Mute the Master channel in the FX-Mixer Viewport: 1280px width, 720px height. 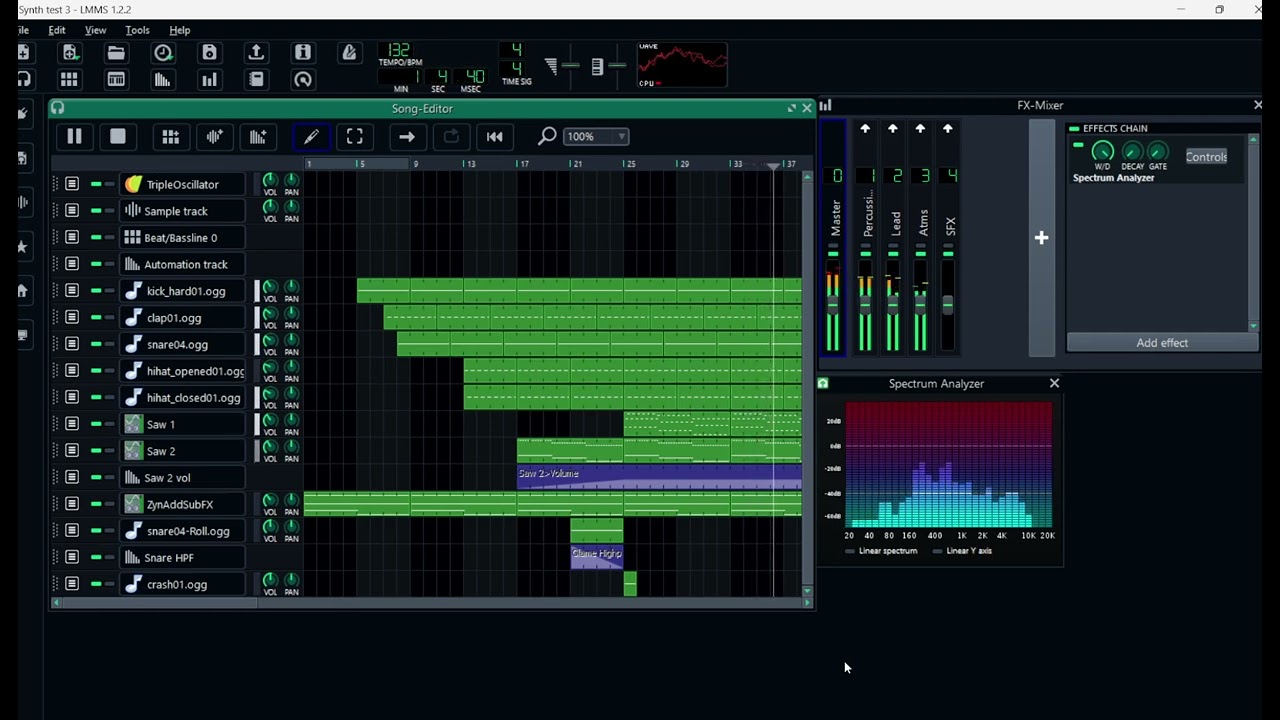pos(833,255)
